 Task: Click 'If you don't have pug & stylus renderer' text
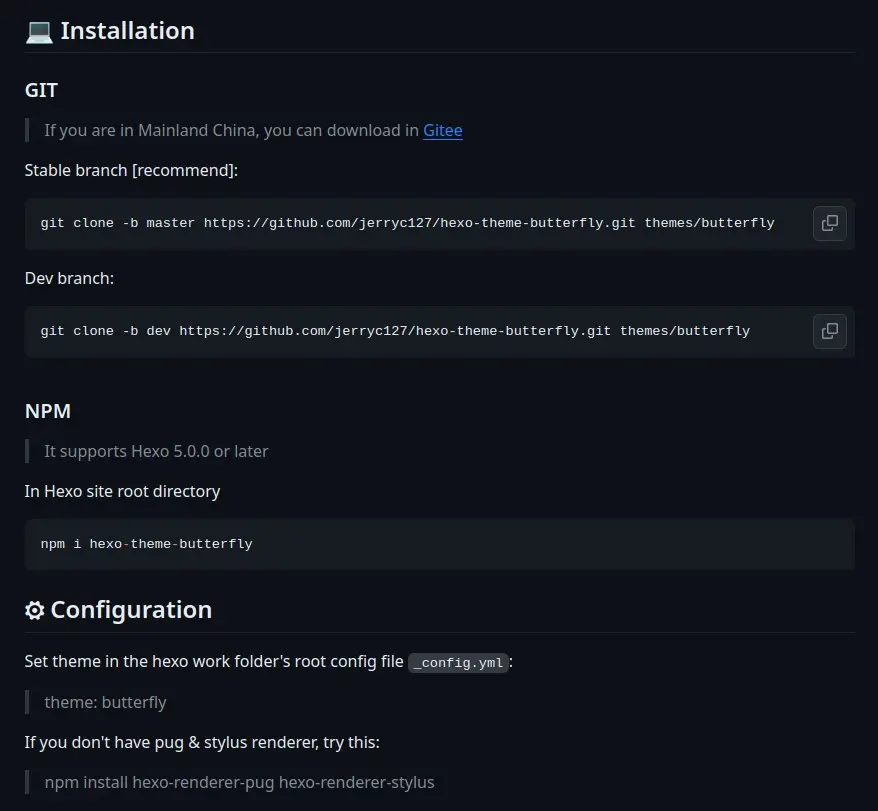tap(202, 743)
